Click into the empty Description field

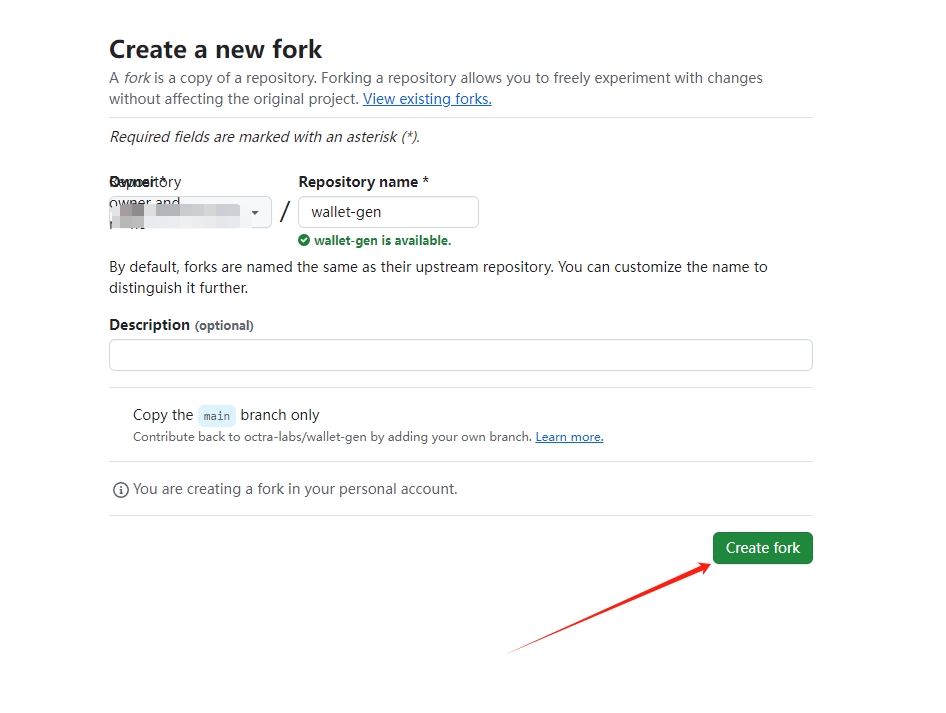coord(461,355)
